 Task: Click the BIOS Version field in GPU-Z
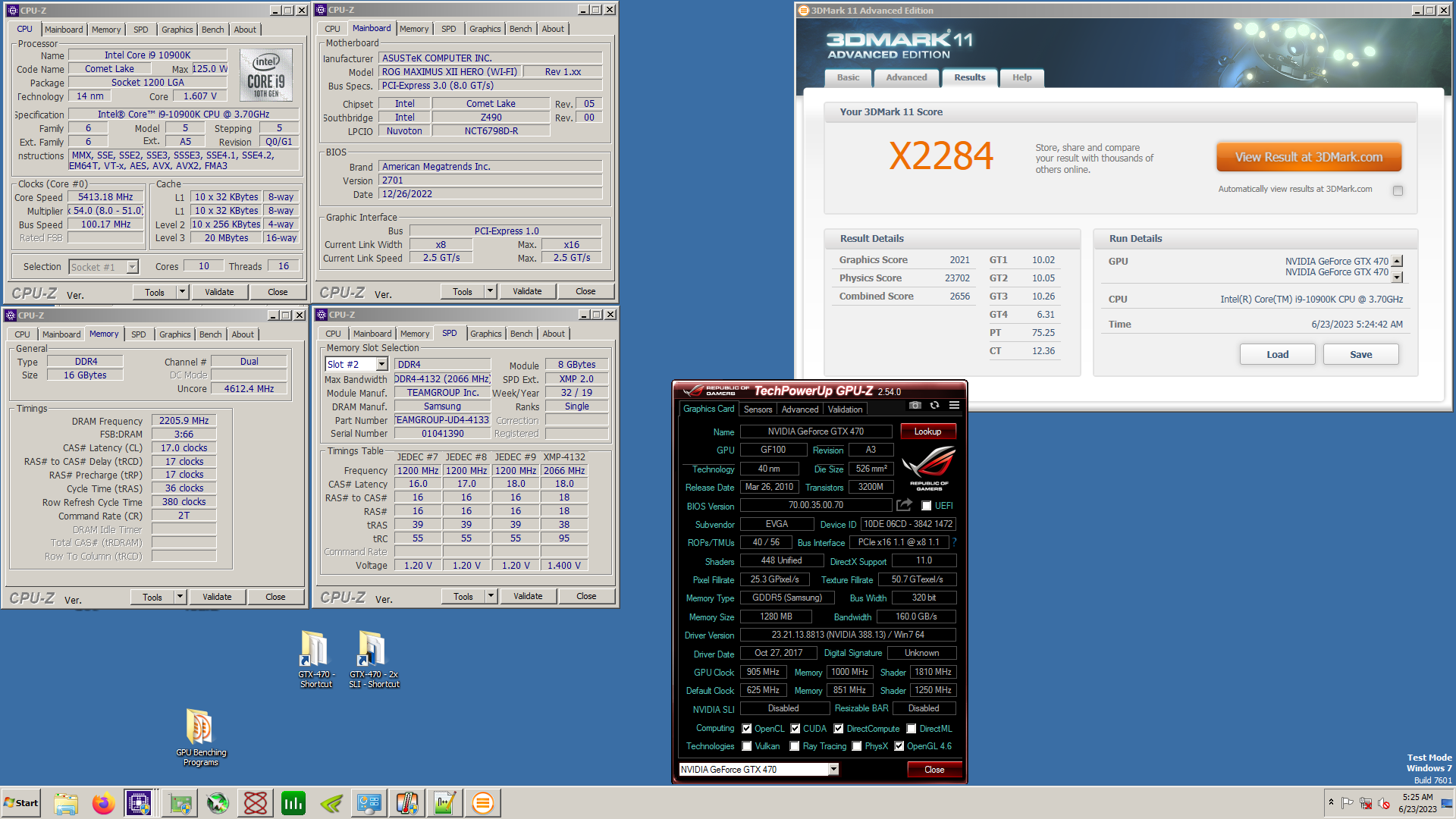pyautogui.click(x=816, y=505)
